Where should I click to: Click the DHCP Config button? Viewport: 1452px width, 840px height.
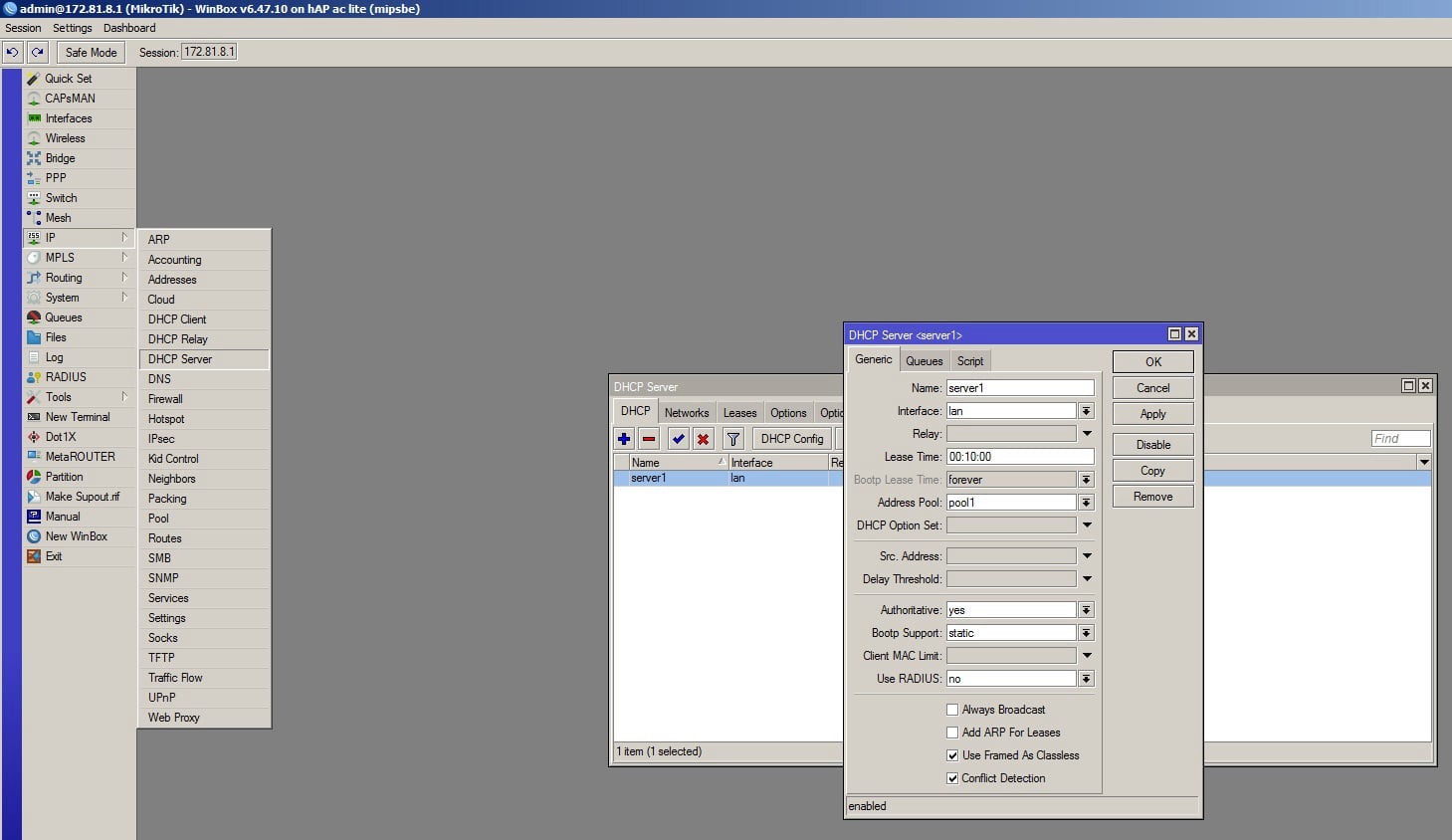pos(792,439)
